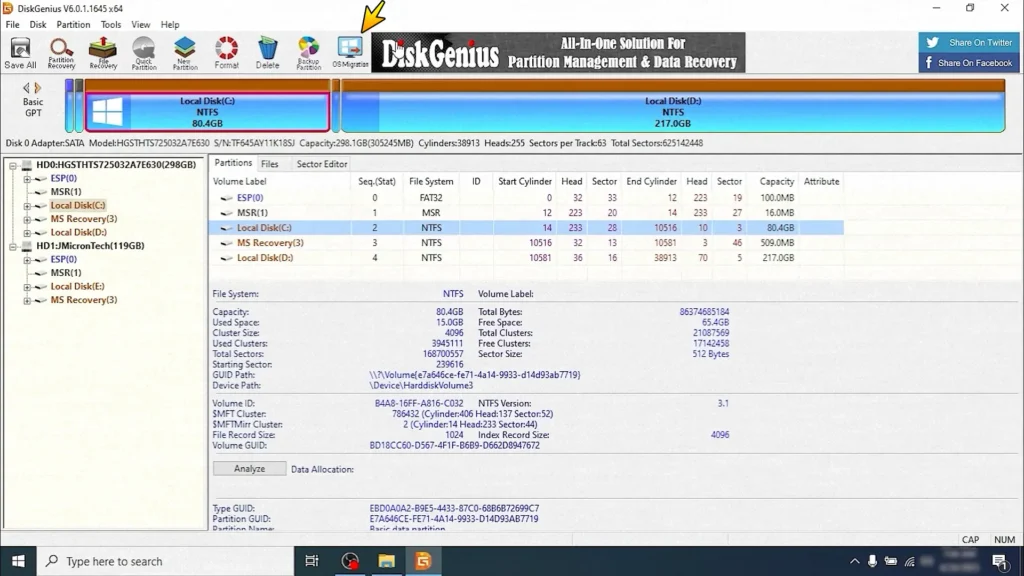The image size is (1024, 576).
Task: Go to the next disk with the right arrow
Action: [38, 88]
